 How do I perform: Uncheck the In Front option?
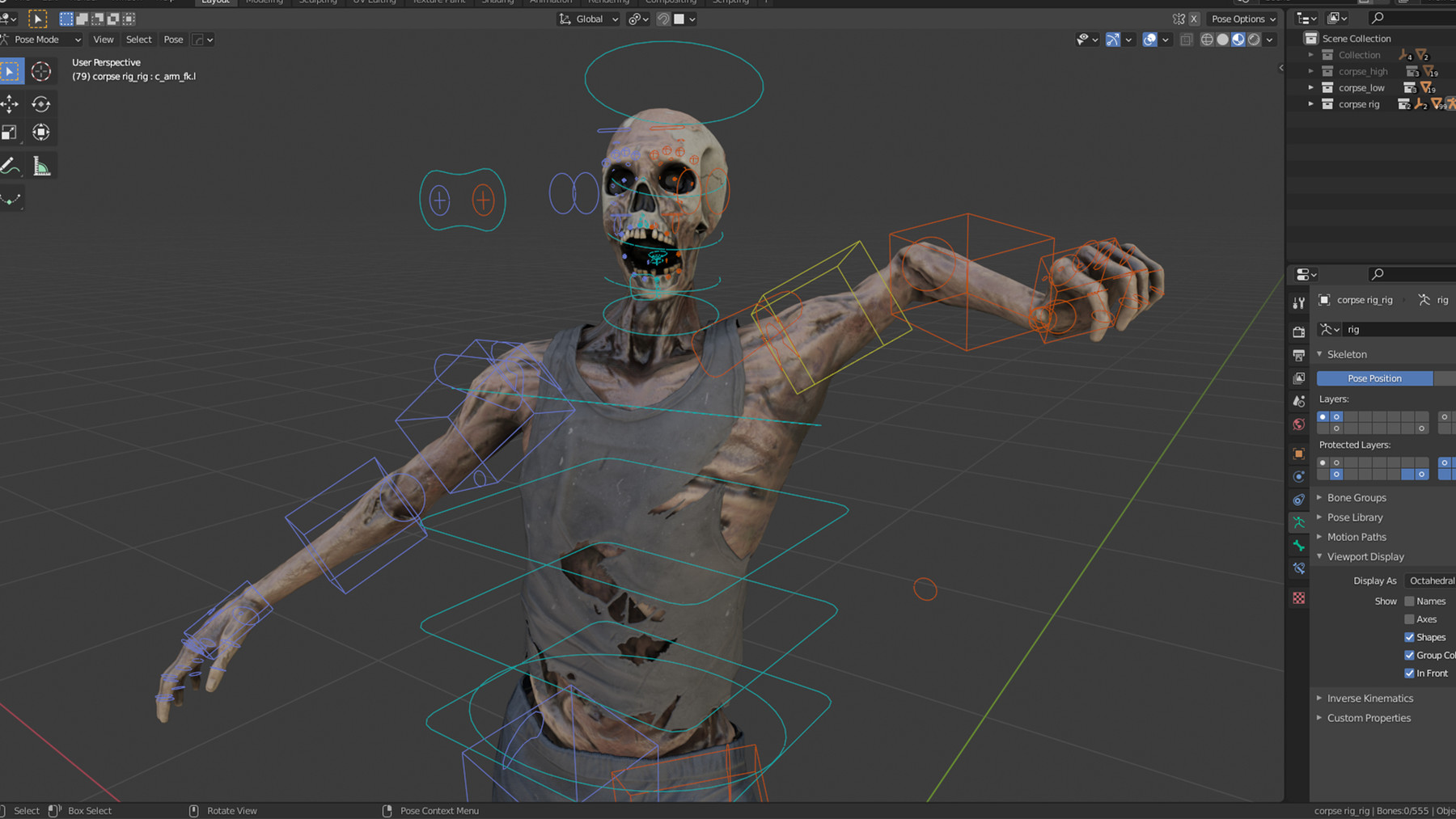click(1410, 673)
